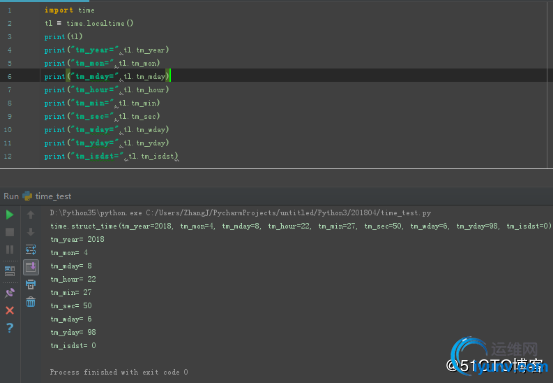This screenshot has height=383, width=554.
Task: Click the restore layout icon
Action: (10, 271)
